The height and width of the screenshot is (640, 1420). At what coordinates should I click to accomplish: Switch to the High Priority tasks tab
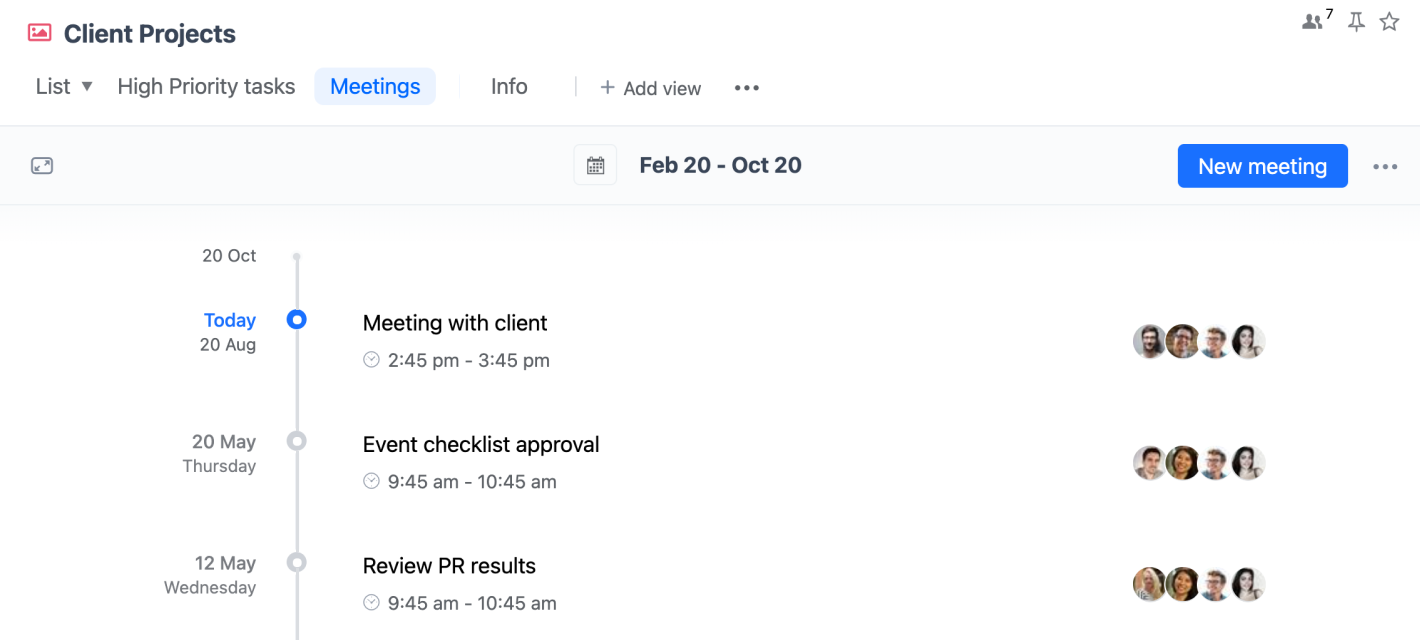206,87
